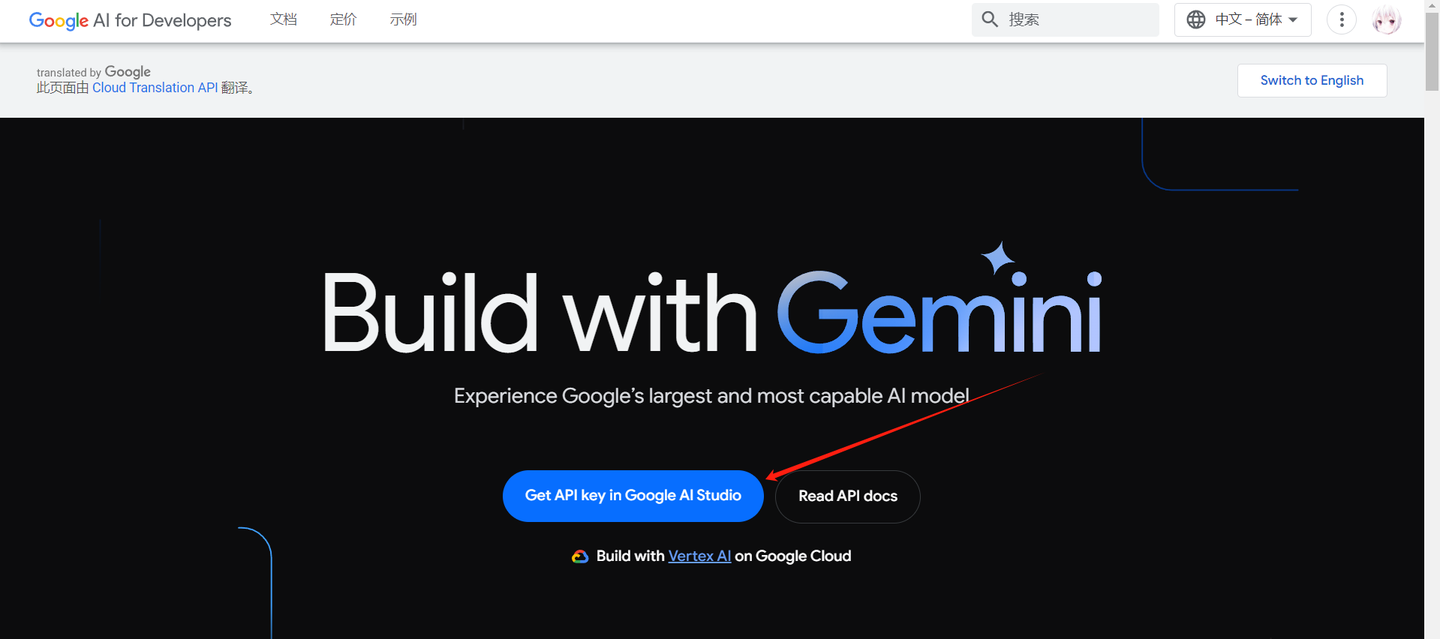The image size is (1440, 639).
Task: Open the search field
Action: [x=1065, y=19]
